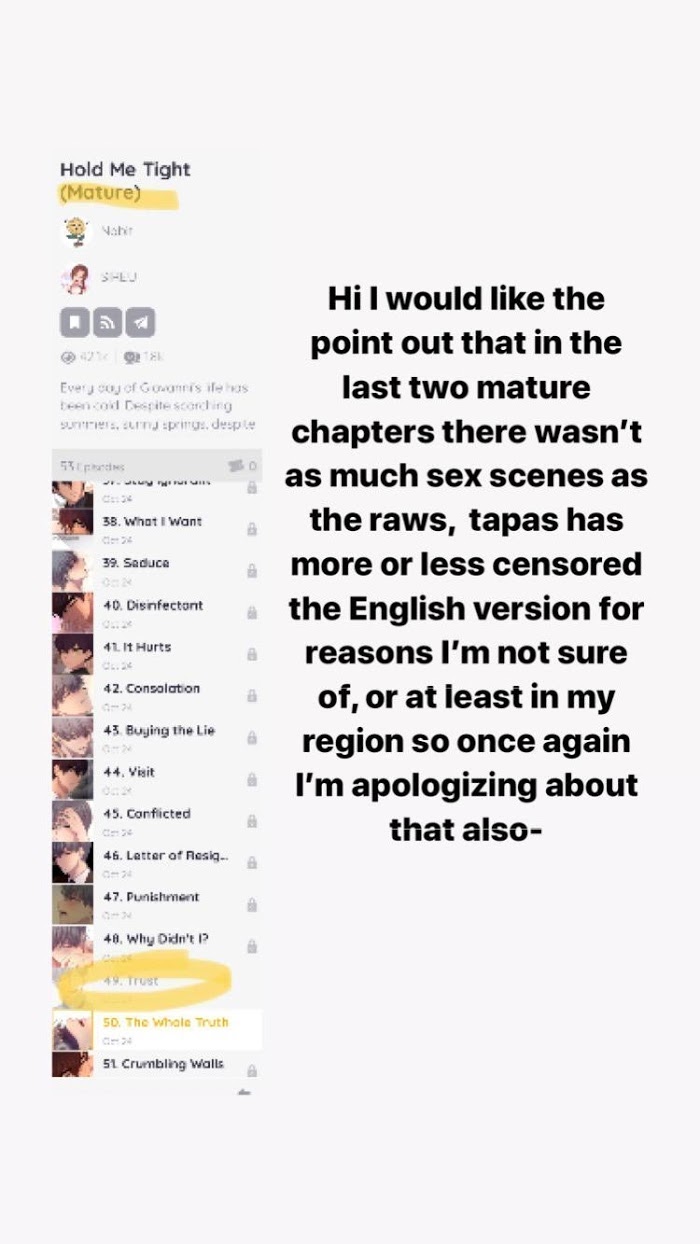Screen dimensions: 700x1244
Task: Click the RSS subscribe icon button
Action: pyautogui.click(x=108, y=322)
